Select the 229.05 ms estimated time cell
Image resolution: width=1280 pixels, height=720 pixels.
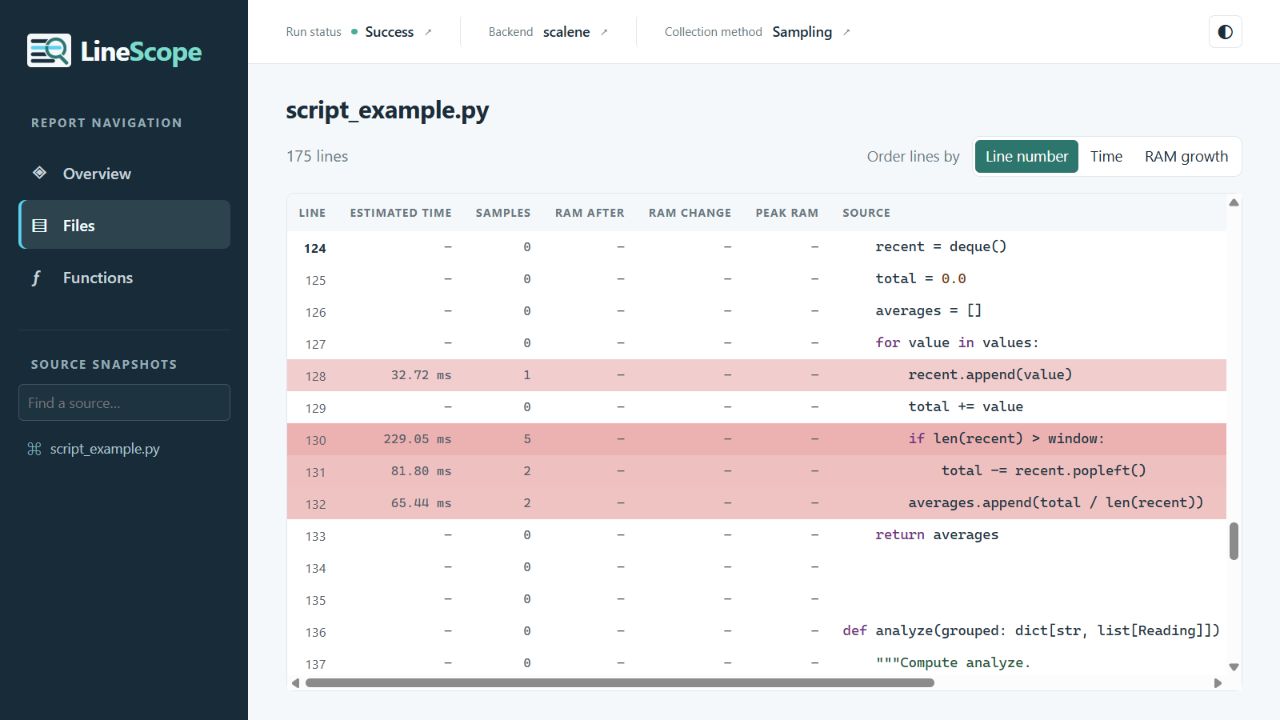417,439
